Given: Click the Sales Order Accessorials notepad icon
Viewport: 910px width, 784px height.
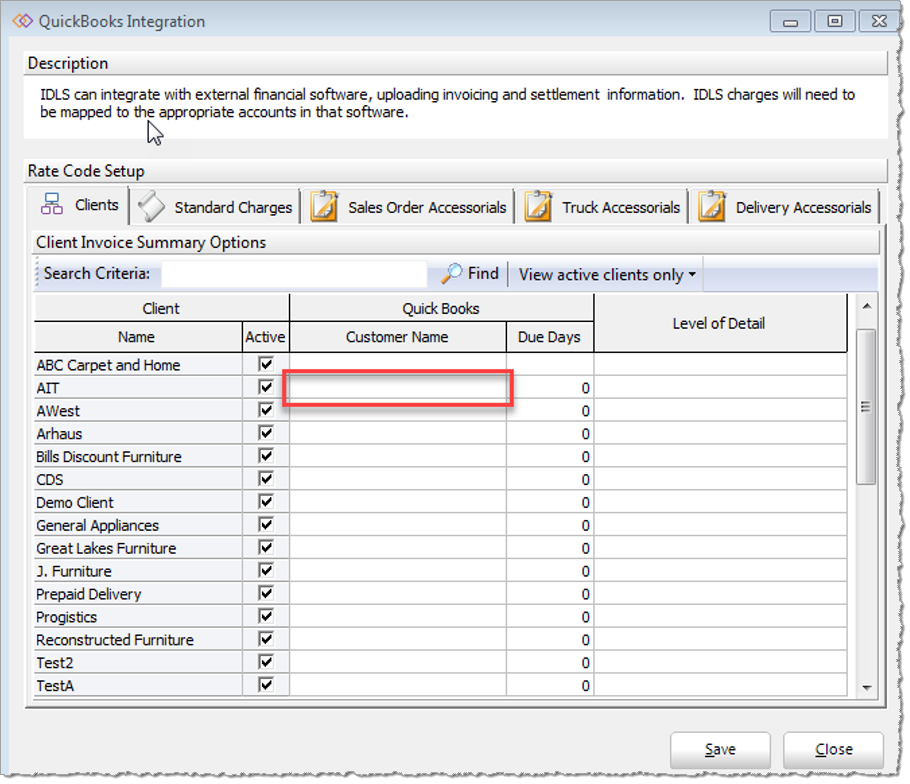Looking at the screenshot, I should point(324,207).
